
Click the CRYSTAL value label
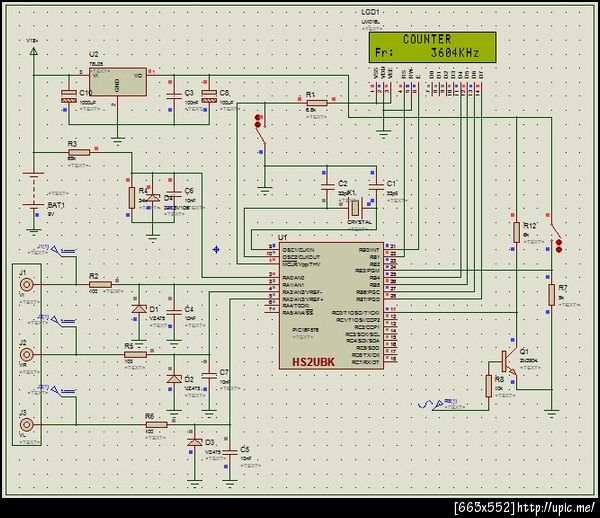[359, 222]
